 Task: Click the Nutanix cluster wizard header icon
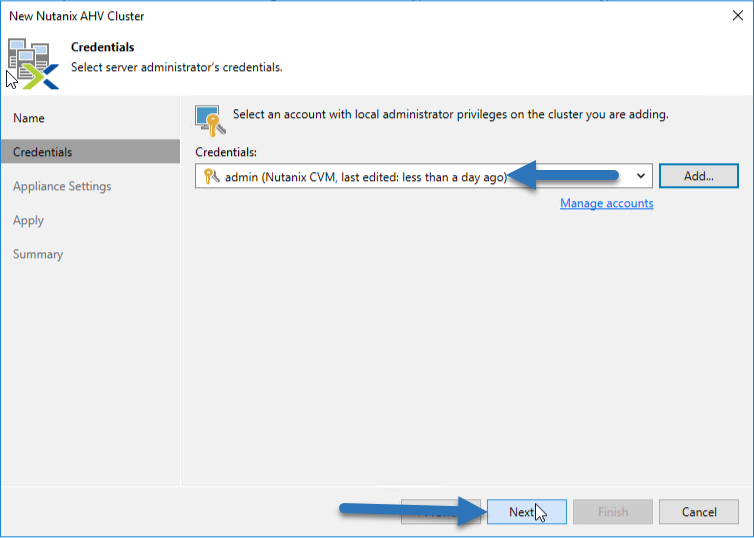33,64
